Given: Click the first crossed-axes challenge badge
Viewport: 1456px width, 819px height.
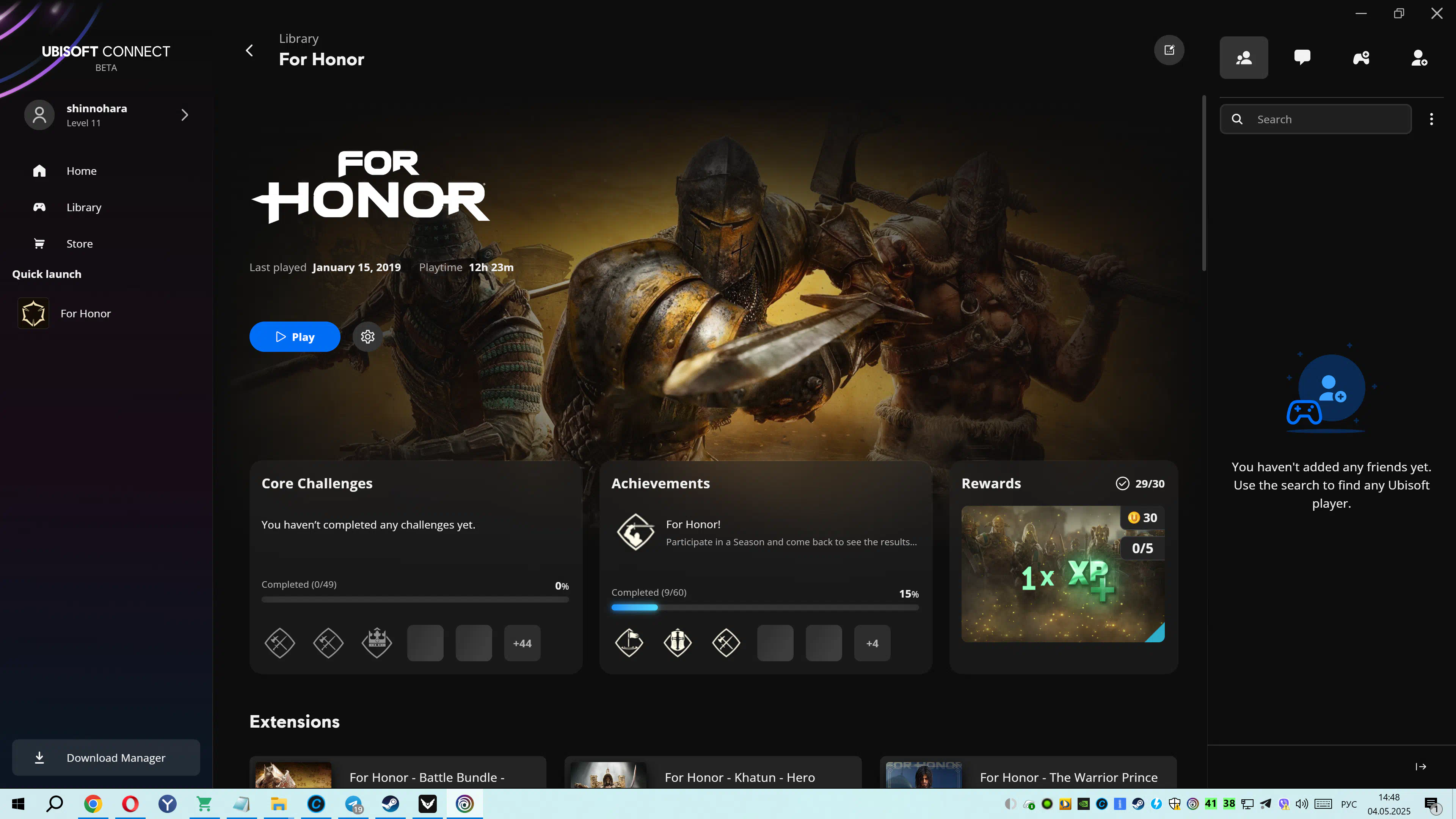Looking at the screenshot, I should point(279,643).
